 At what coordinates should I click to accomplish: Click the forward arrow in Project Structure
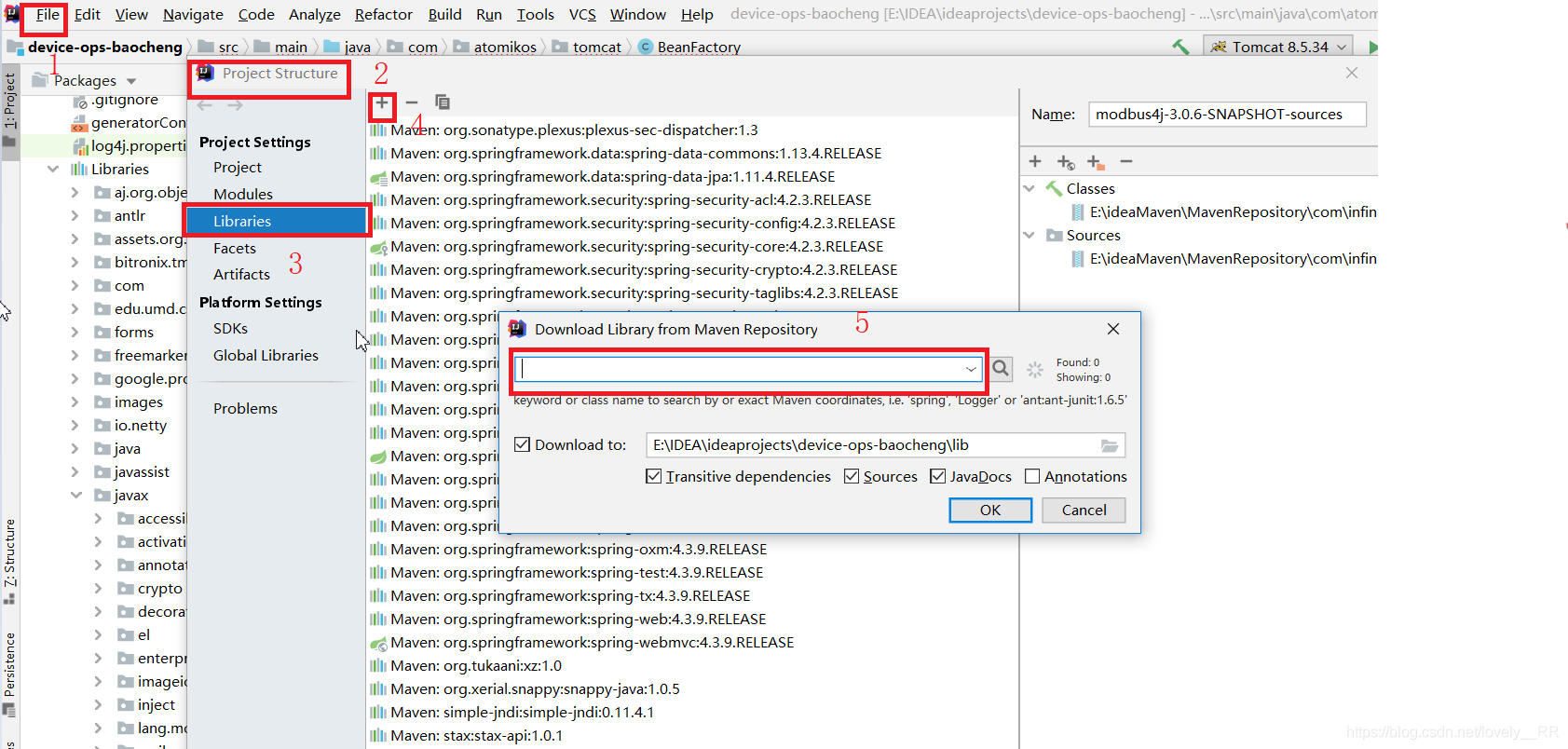(x=235, y=105)
